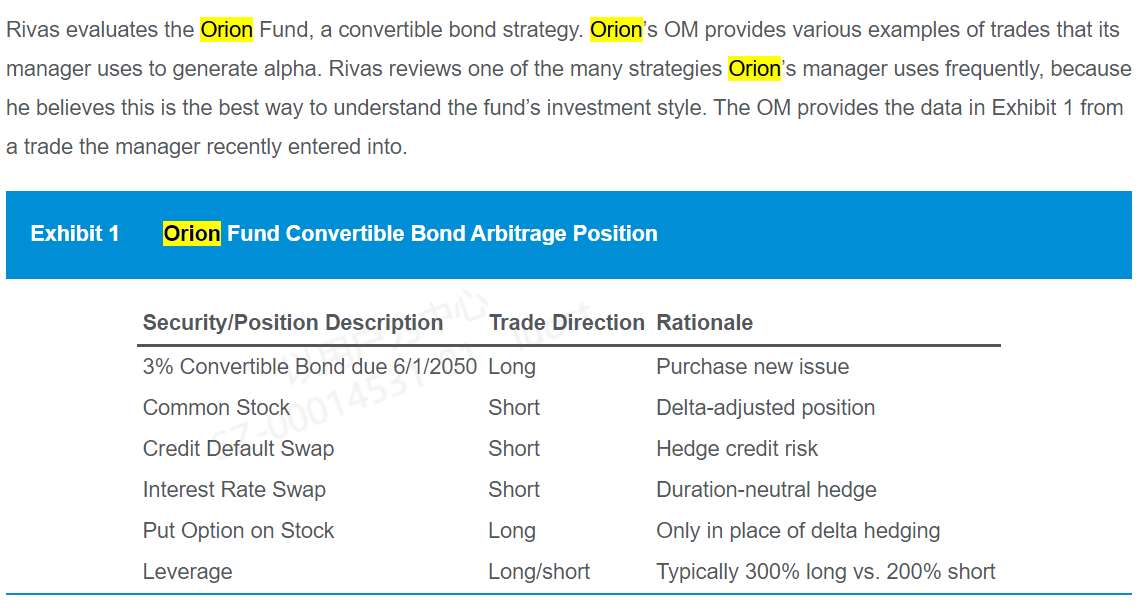
Task: Select the "Duration-neutral hedge" rationale text
Action: [x=766, y=490]
